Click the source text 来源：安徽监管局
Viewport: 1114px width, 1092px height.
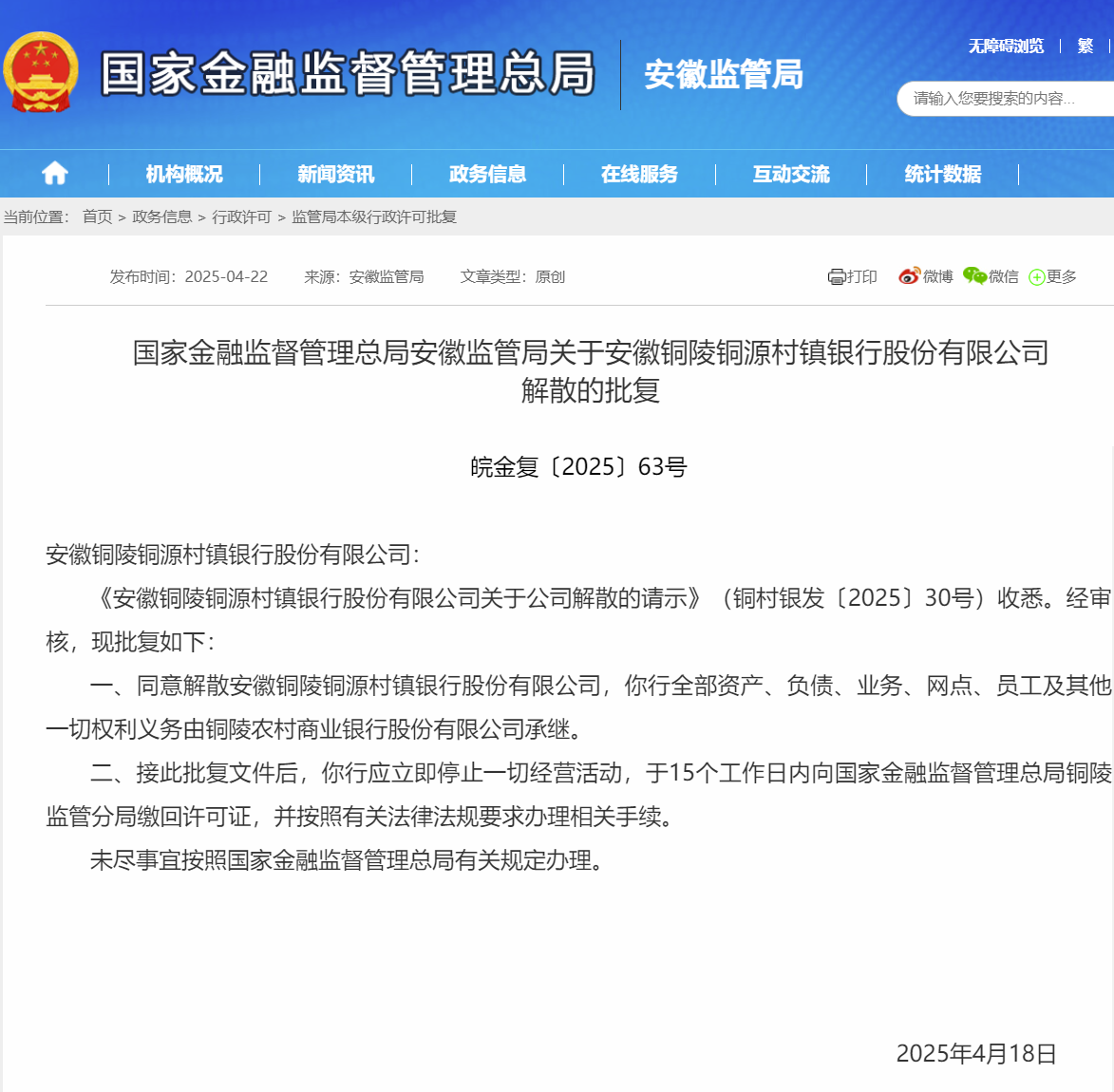click(364, 276)
